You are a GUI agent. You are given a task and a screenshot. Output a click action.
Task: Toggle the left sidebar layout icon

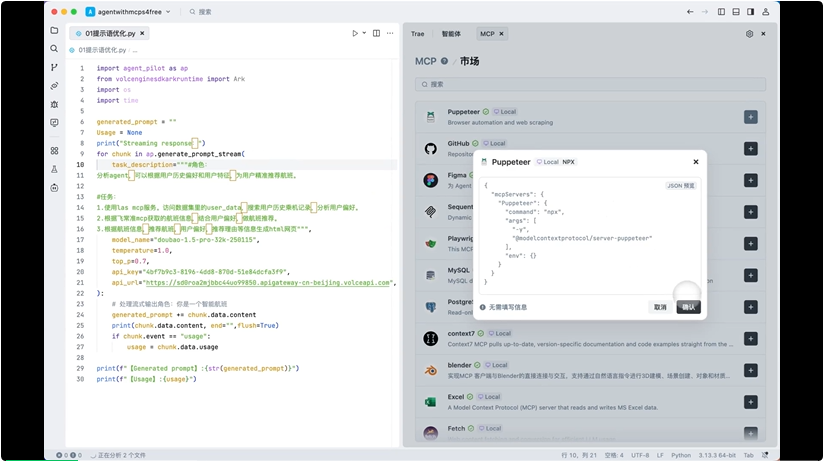pos(721,12)
